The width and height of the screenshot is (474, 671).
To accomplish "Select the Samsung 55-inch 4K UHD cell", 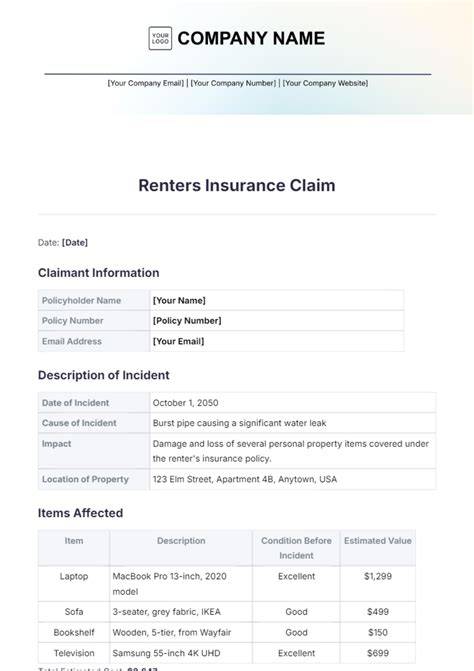I will click(x=181, y=653).
